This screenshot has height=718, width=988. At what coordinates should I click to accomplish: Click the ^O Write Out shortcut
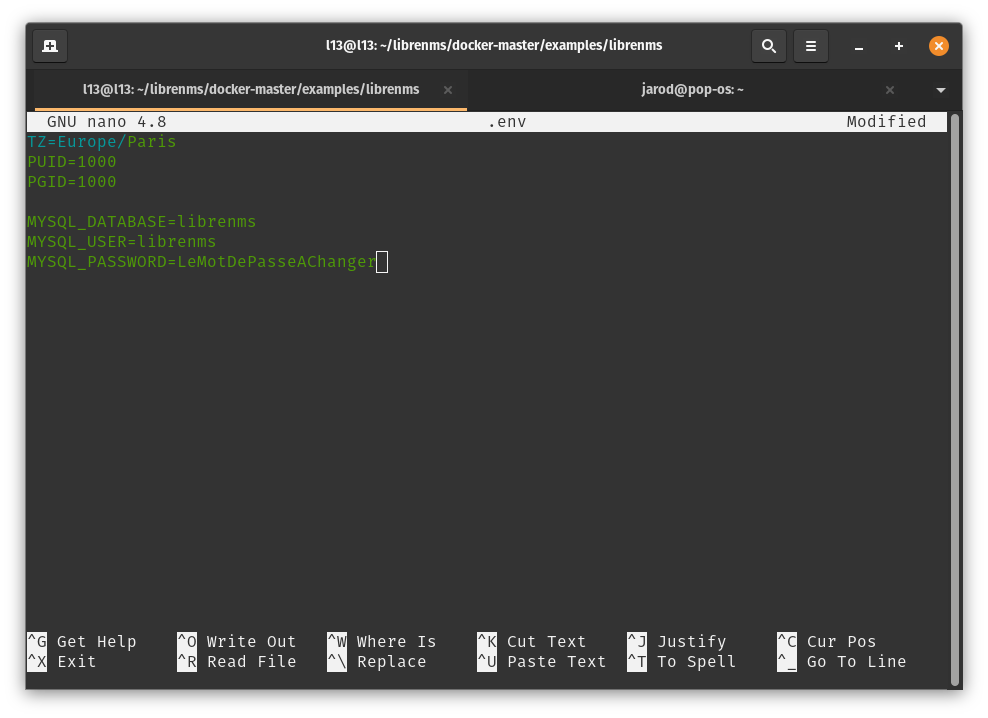[x=236, y=642]
